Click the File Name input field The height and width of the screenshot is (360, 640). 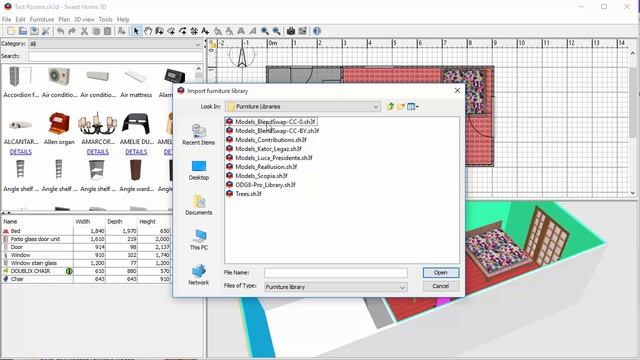click(x=336, y=273)
